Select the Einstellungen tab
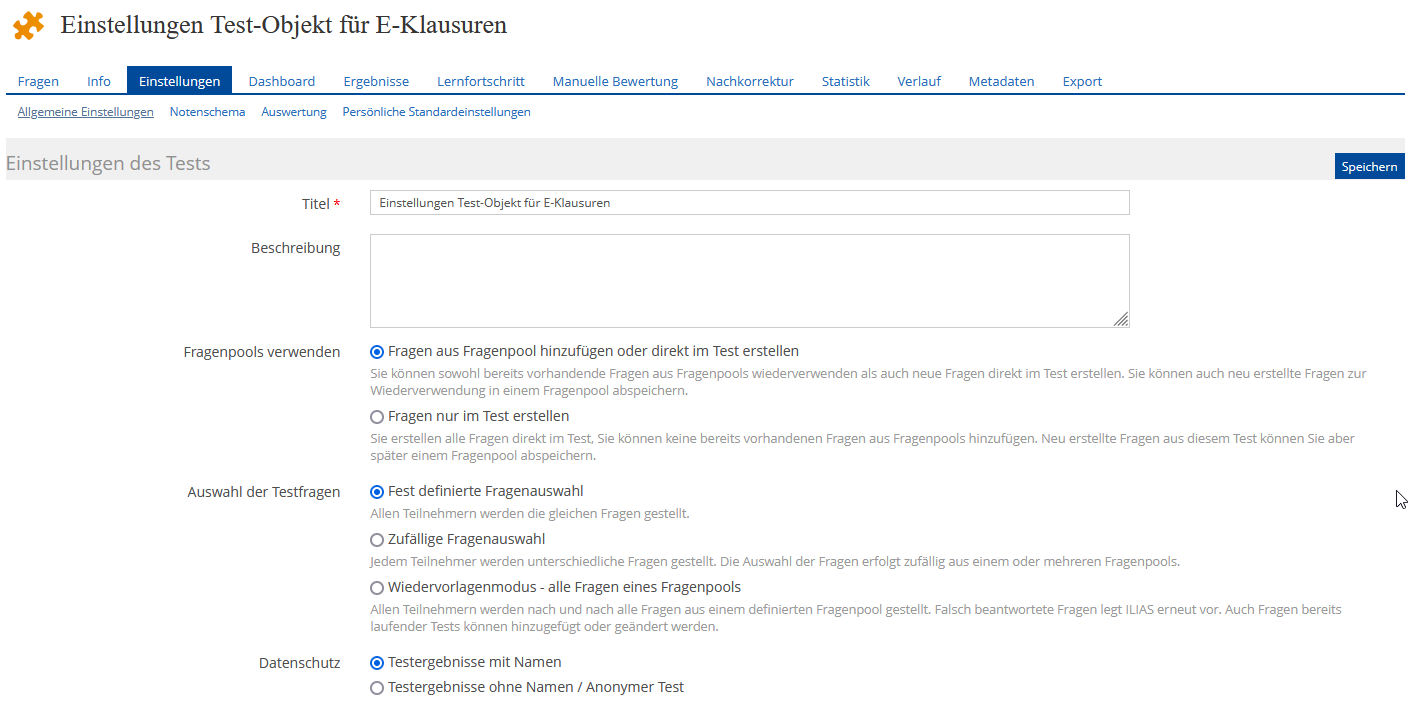Screen dimensions: 1418x706 179,81
